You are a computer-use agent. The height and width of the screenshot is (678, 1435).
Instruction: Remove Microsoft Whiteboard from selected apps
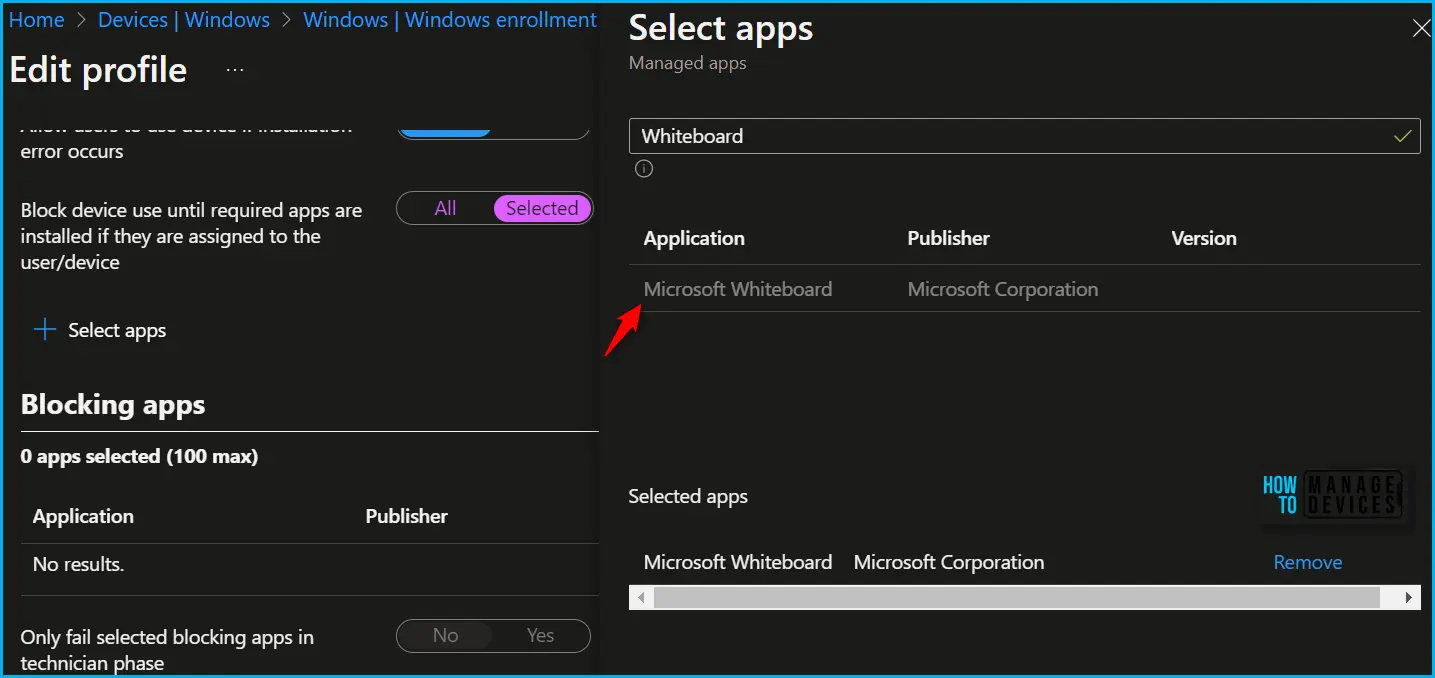click(x=1307, y=562)
